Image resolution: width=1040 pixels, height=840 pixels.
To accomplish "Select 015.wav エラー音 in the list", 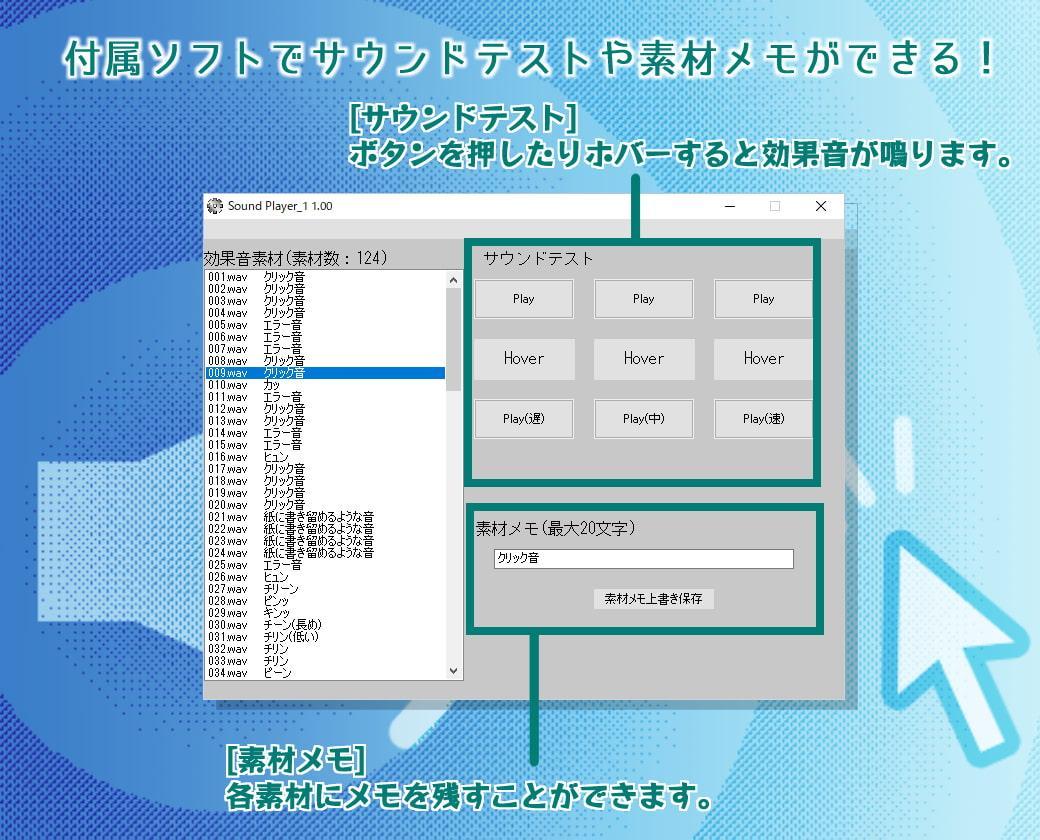I will click(x=325, y=445).
